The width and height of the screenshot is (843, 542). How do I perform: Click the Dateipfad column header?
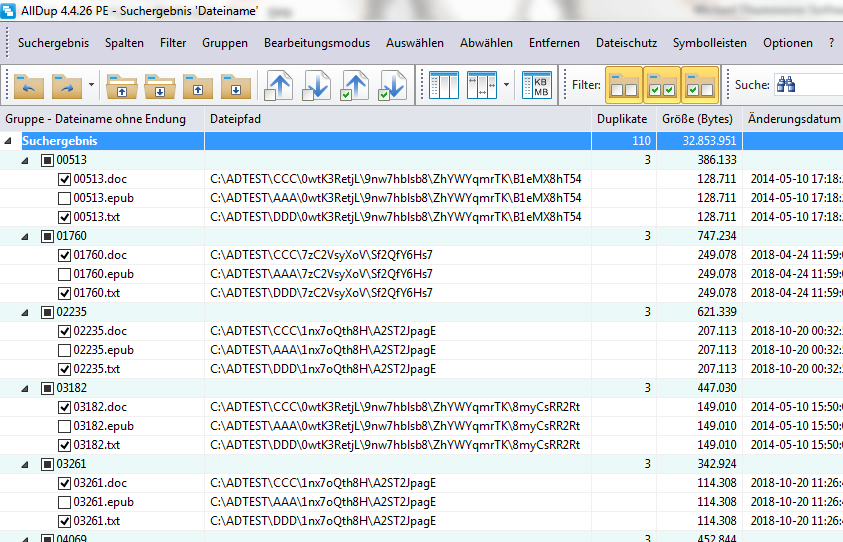[x=235, y=119]
